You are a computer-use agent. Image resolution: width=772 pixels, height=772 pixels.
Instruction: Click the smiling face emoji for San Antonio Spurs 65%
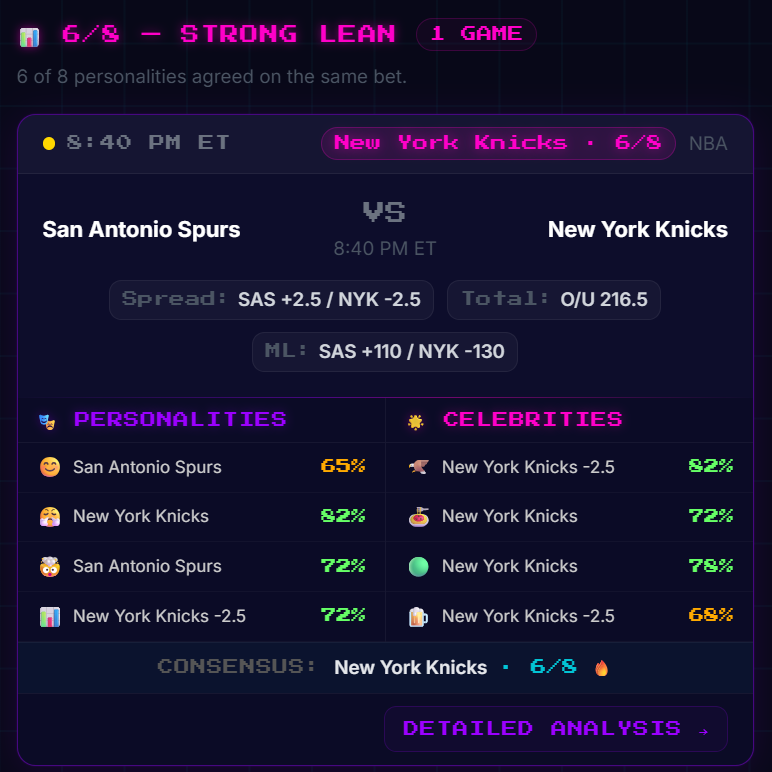click(50, 467)
